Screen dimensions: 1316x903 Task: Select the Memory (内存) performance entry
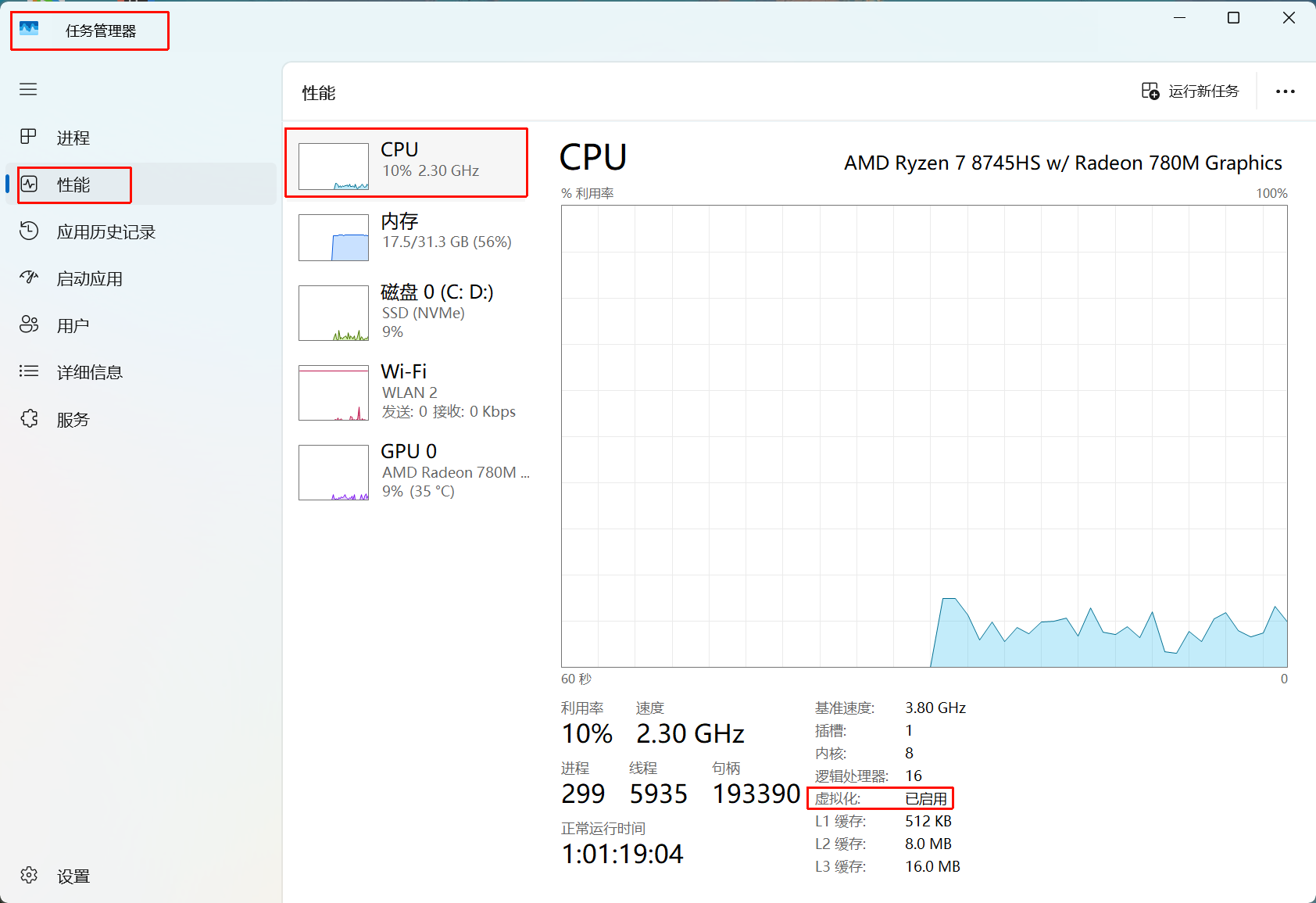coord(406,233)
